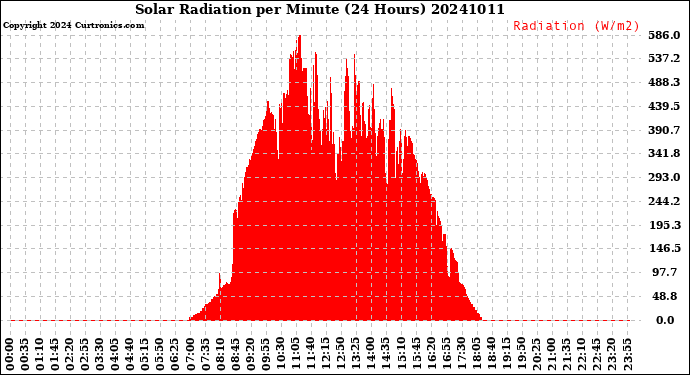Click the 15:45 time label
The height and width of the screenshot is (375, 690).
tap(416, 354)
